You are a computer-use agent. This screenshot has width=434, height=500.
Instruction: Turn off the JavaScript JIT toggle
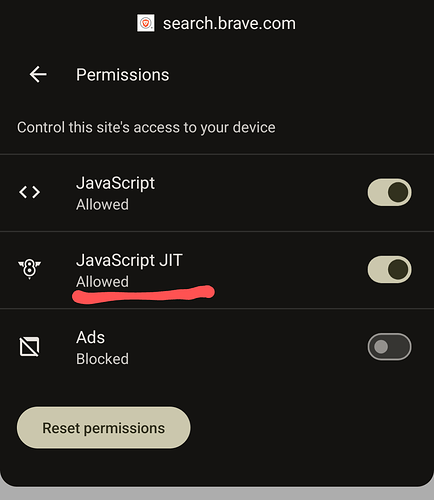point(389,269)
